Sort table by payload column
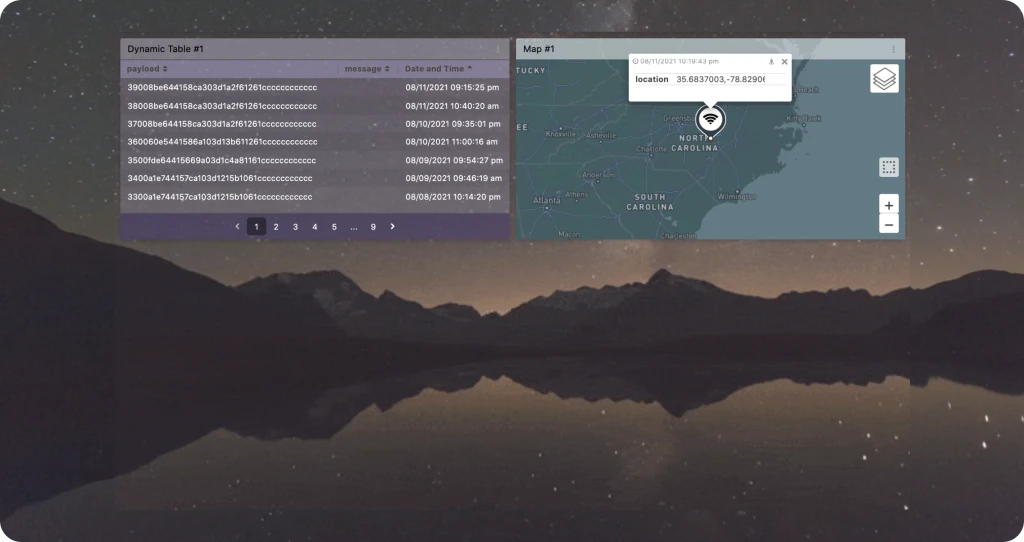1024x542 pixels. 147,69
